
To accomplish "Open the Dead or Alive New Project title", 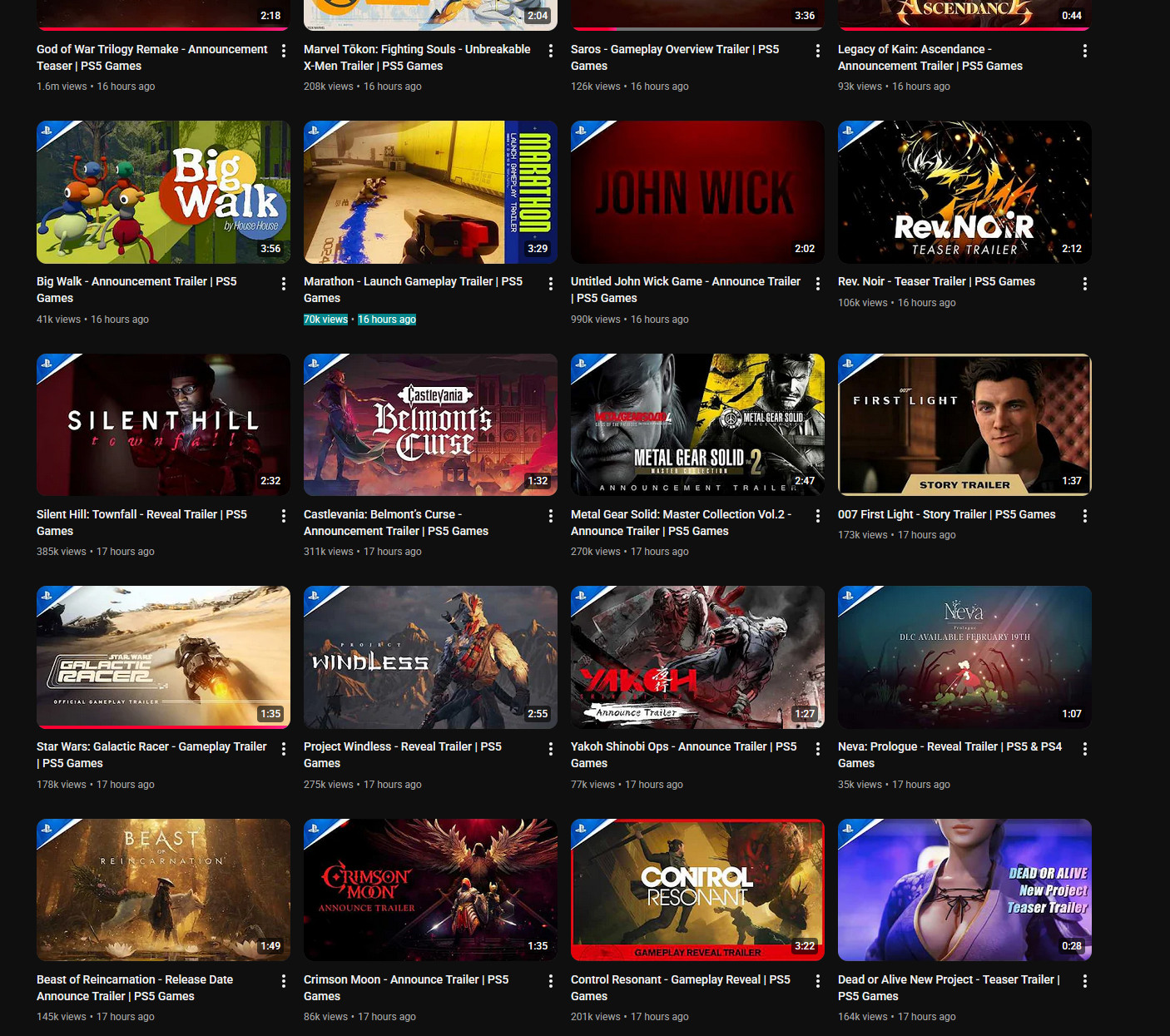I will (x=949, y=988).
